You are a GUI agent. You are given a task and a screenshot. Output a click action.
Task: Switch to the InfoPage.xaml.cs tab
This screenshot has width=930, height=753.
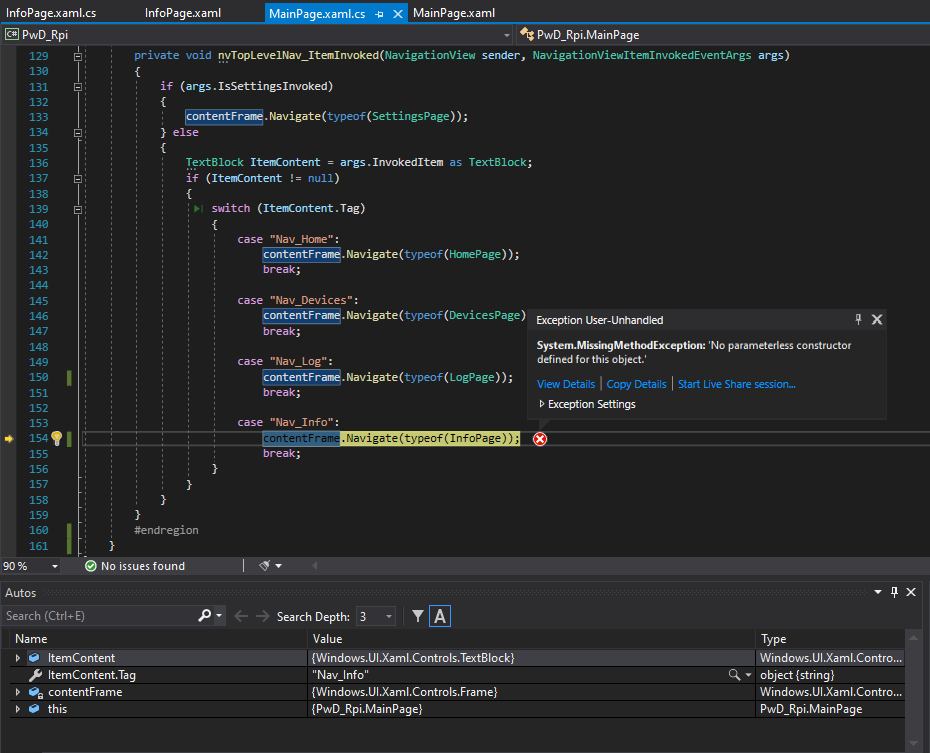51,13
